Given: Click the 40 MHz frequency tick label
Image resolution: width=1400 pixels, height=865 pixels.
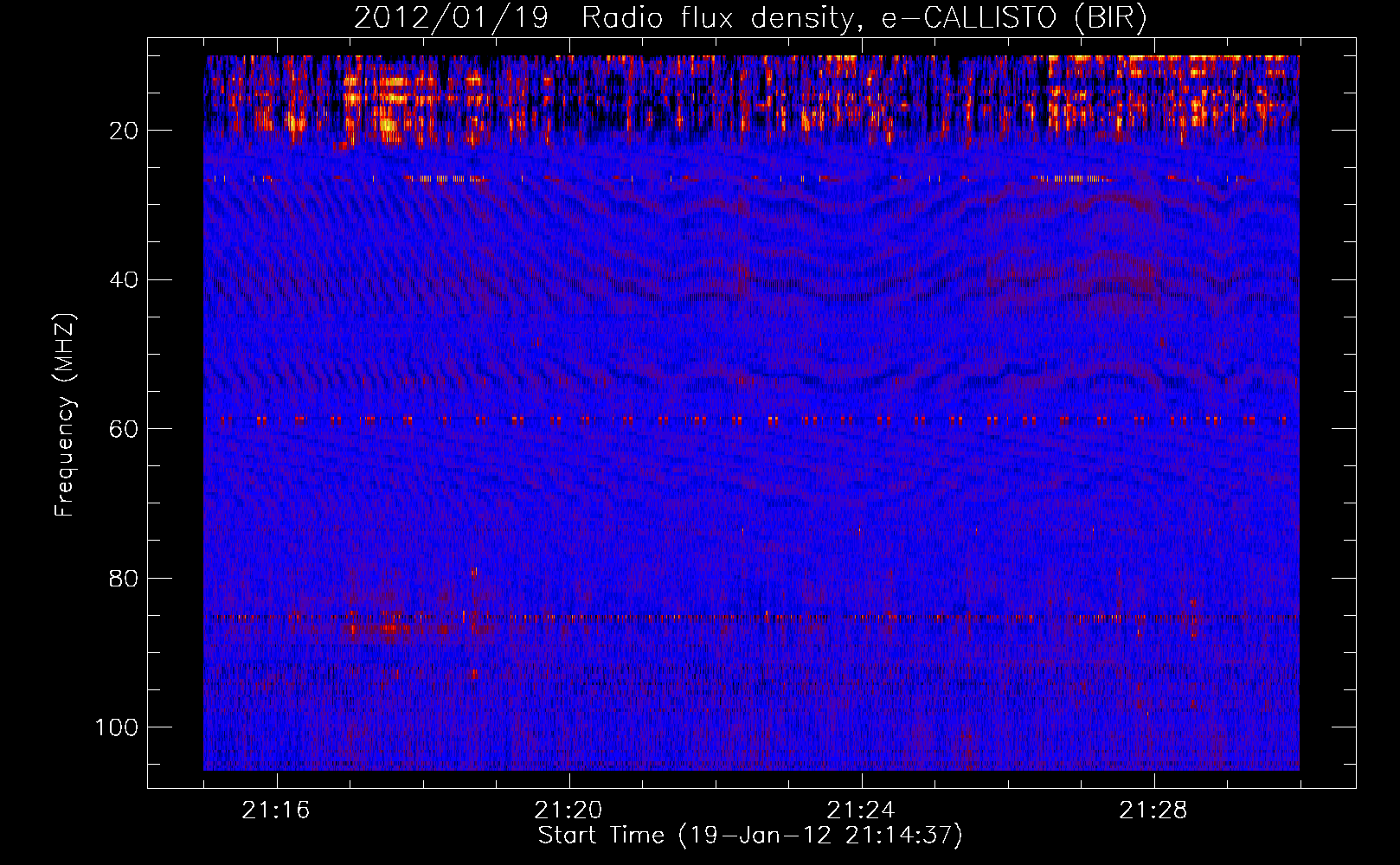Looking at the screenshot, I should click(124, 280).
